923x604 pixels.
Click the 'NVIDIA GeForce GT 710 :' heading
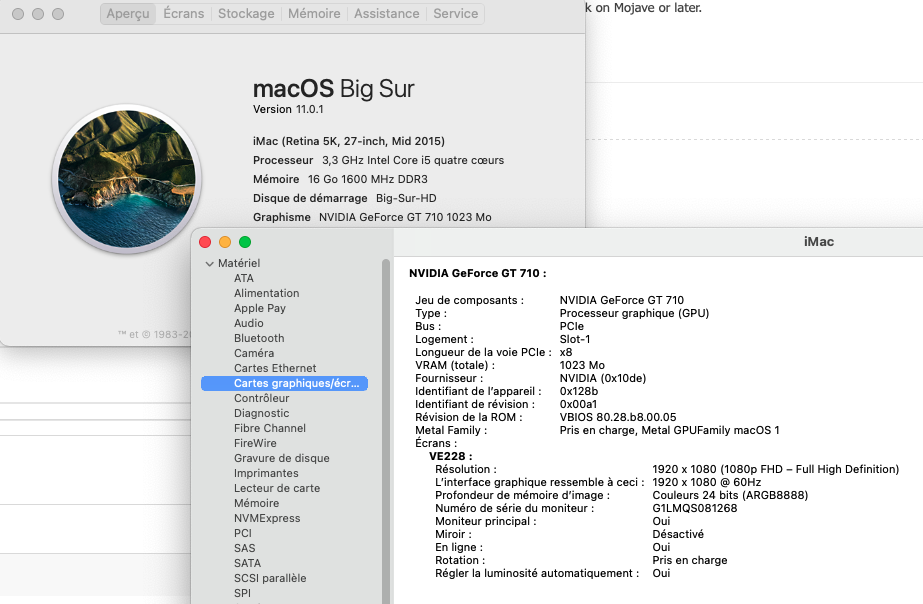pos(477,273)
